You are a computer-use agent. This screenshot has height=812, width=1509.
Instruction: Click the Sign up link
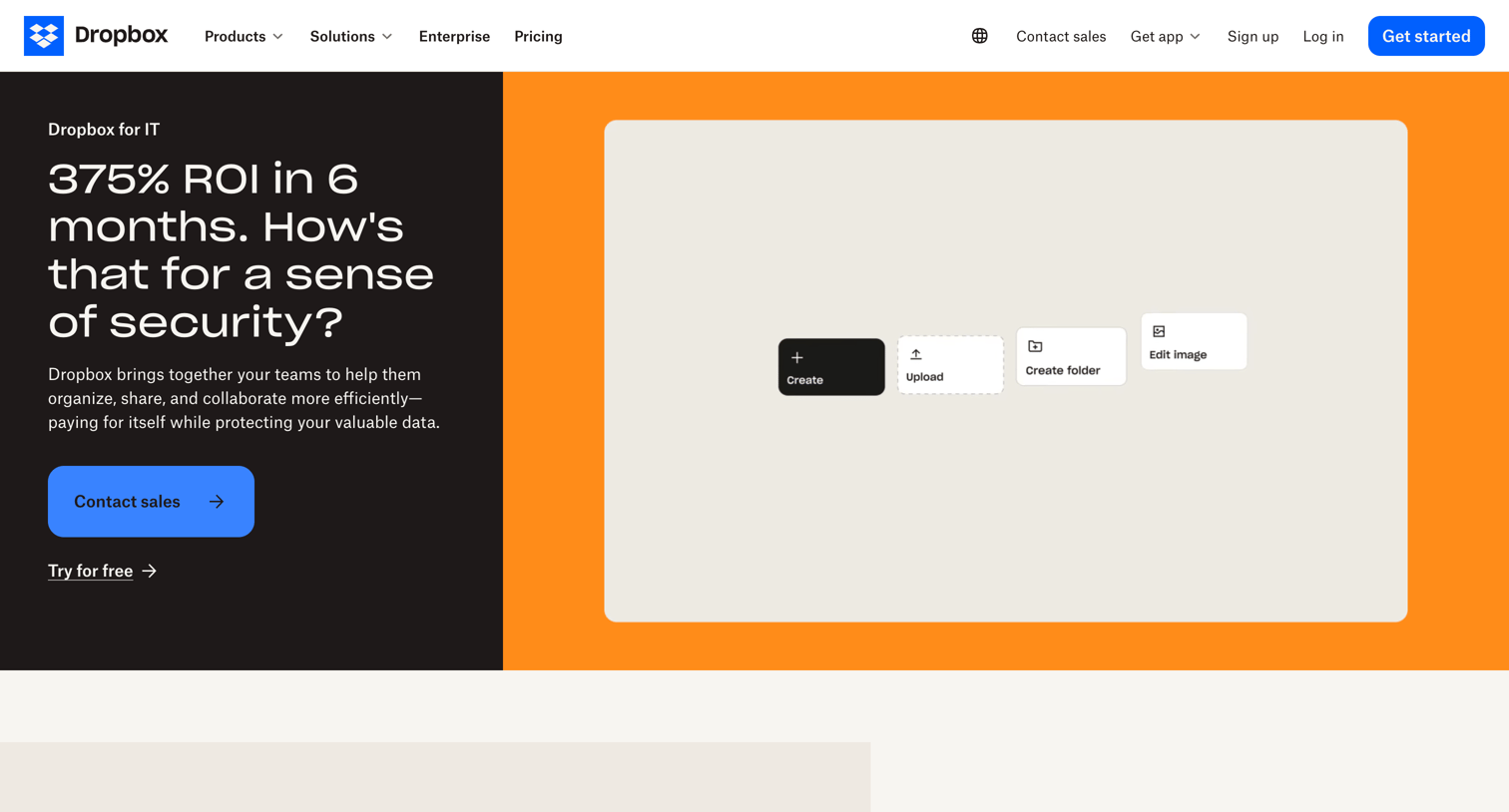point(1253,36)
